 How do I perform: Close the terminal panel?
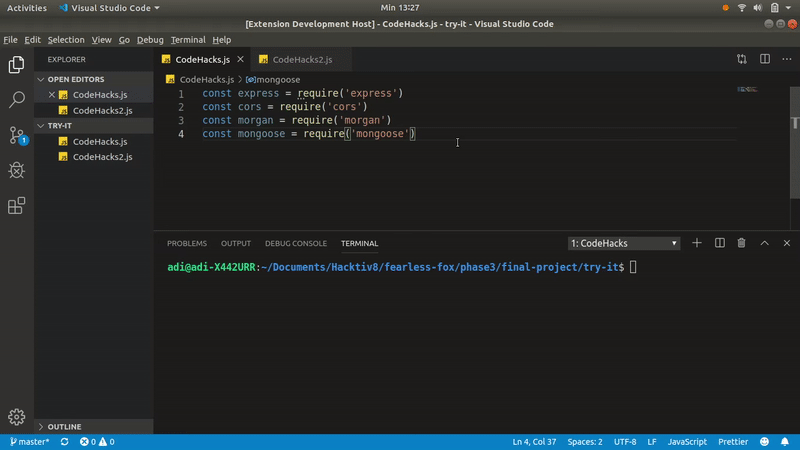[x=787, y=243]
